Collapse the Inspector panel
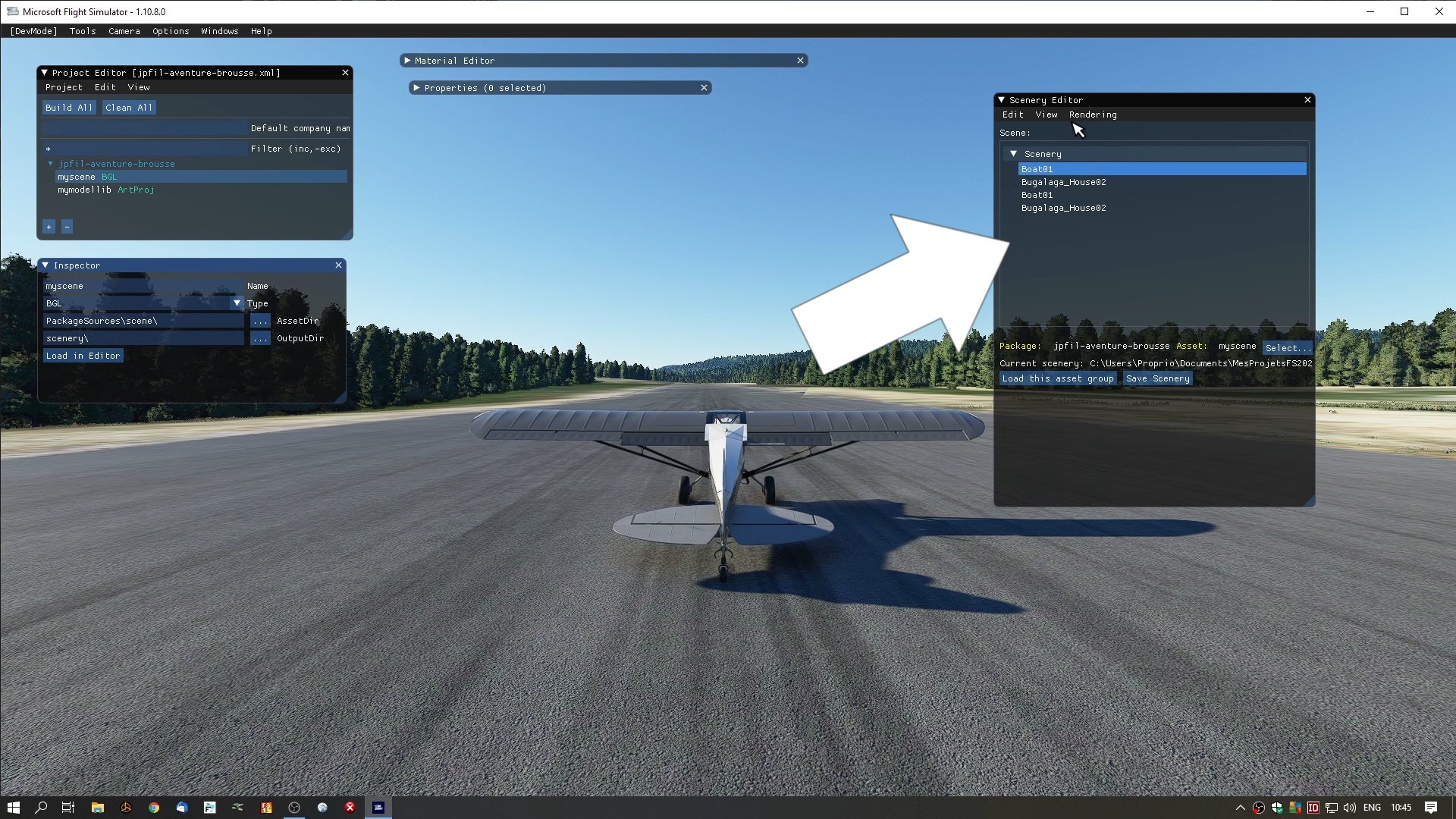 45,265
